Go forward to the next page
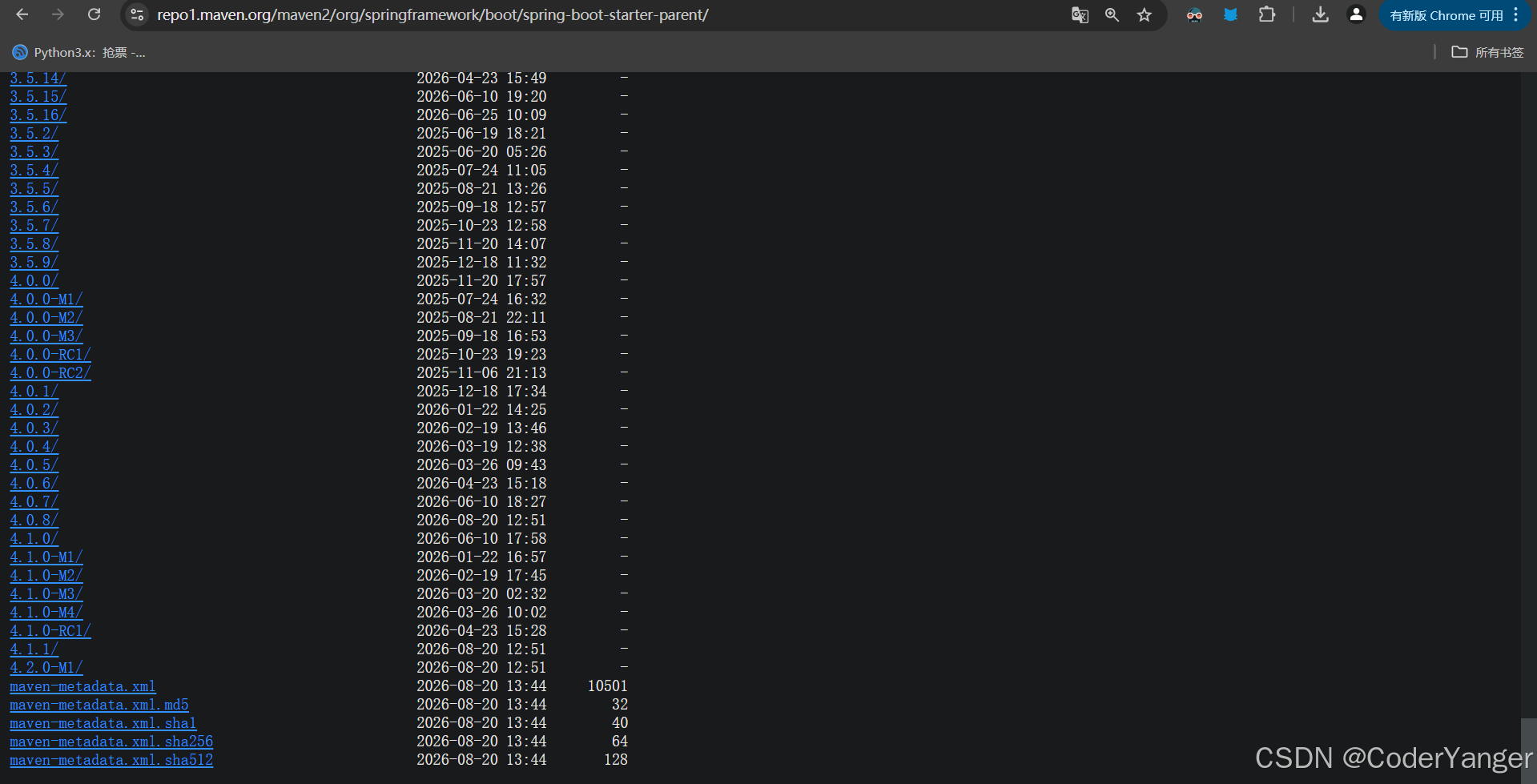Screen dimensions: 1537x784 coord(58,14)
